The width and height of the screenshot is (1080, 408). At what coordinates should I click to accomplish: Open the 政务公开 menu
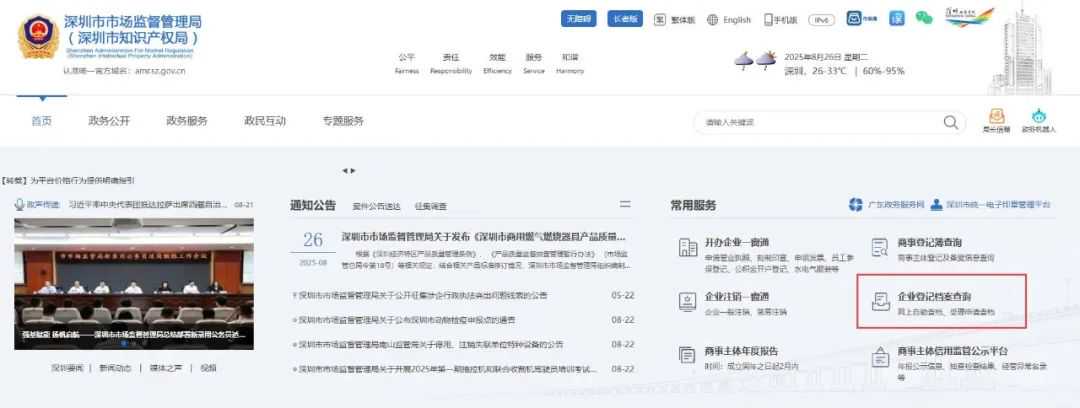109,121
